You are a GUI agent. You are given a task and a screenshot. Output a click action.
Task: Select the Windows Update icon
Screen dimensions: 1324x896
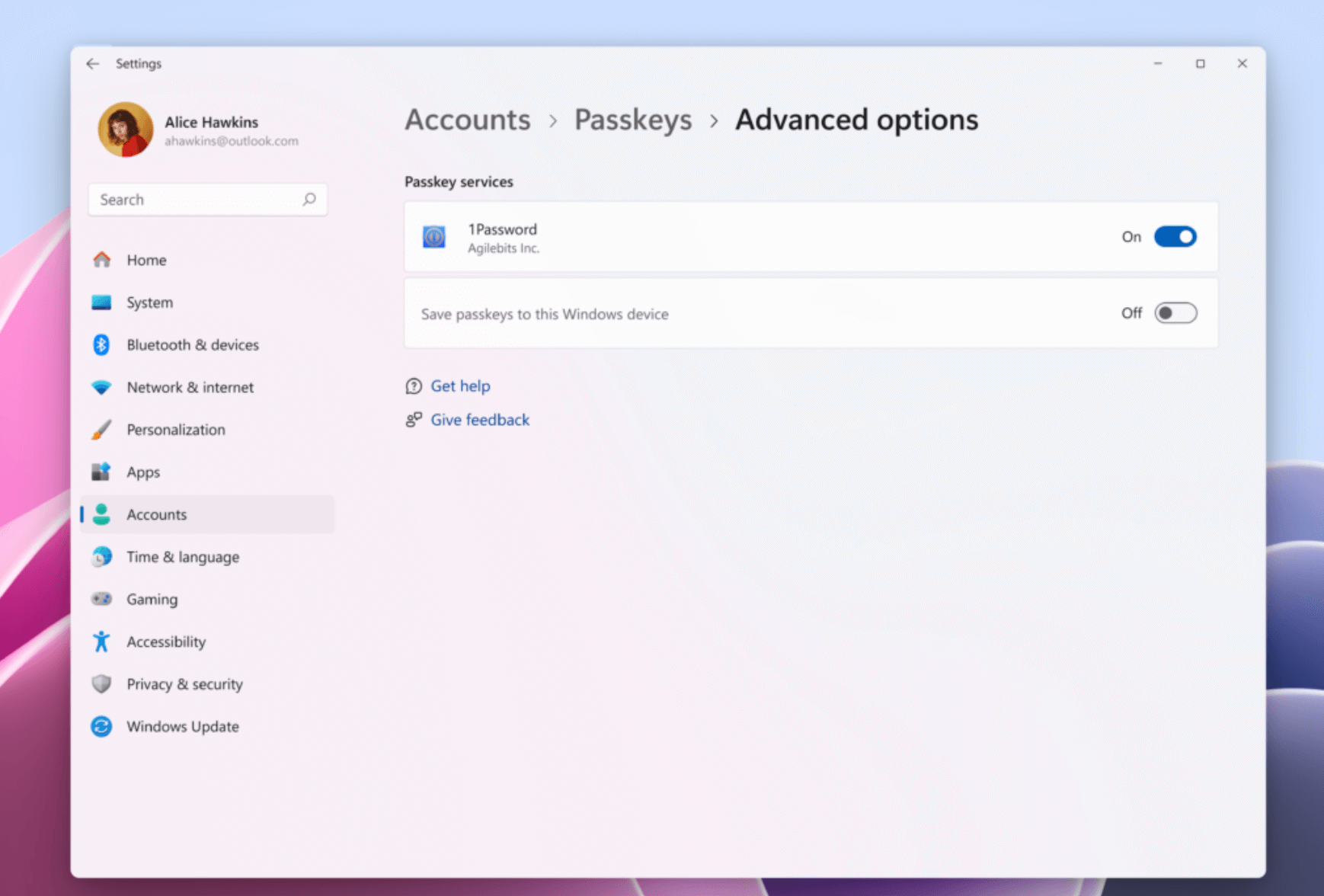click(x=101, y=726)
